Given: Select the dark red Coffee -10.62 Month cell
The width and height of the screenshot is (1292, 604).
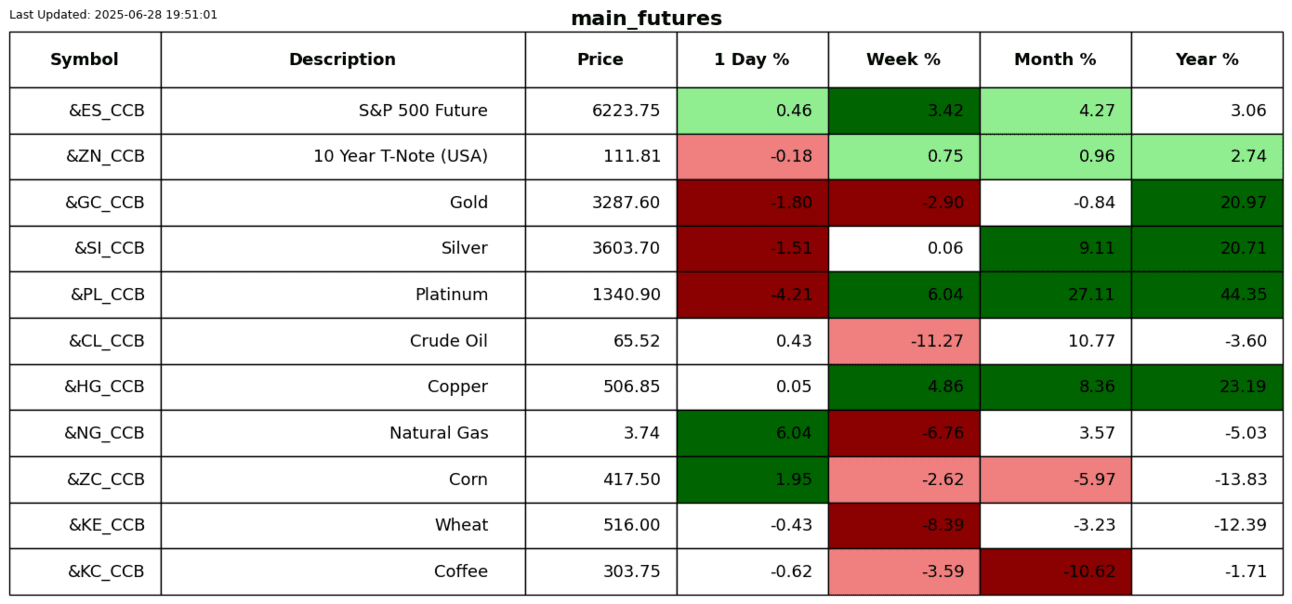Looking at the screenshot, I should (1055, 572).
